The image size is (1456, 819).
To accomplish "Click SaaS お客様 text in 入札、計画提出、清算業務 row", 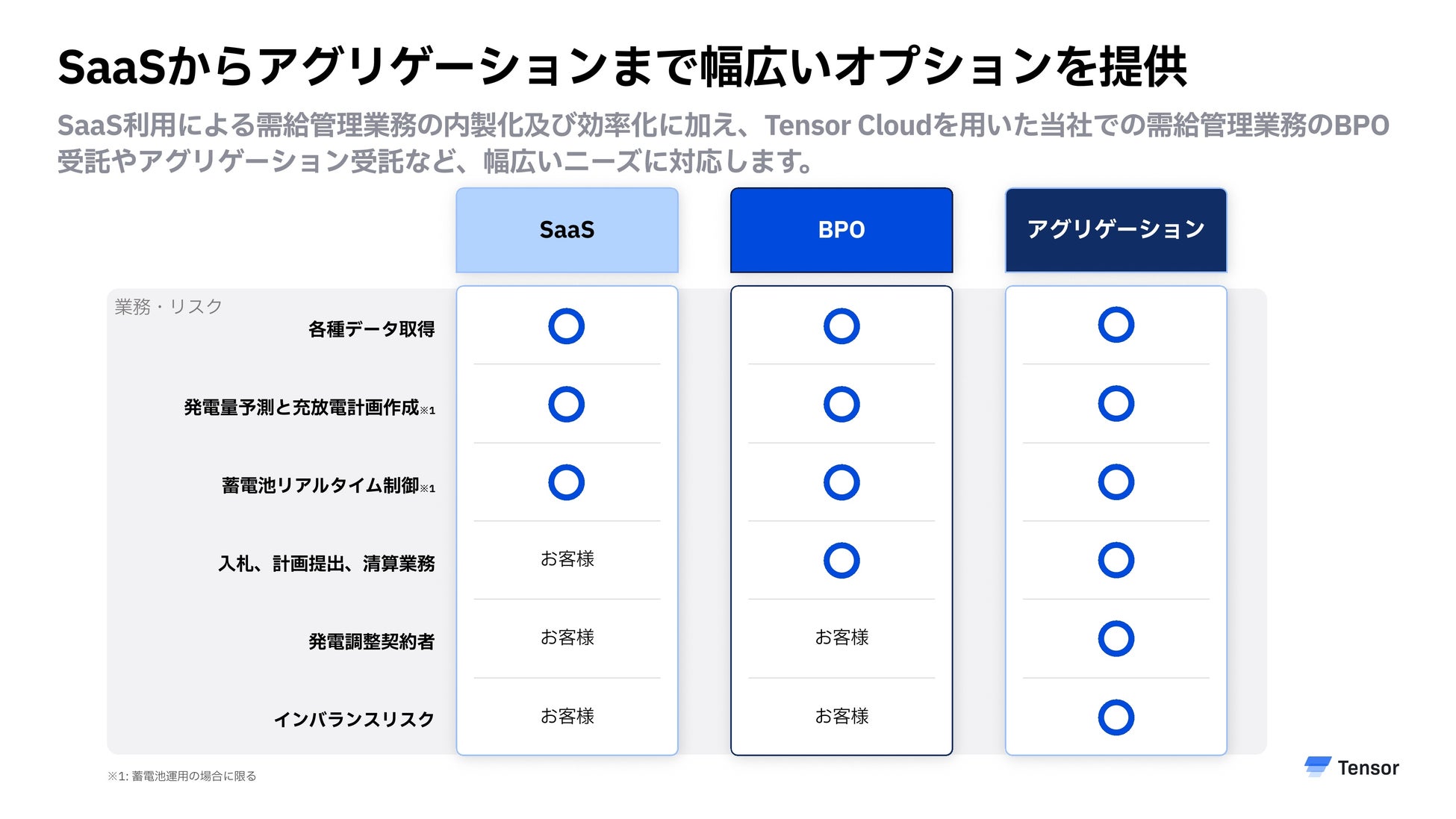I will pyautogui.click(x=567, y=559).
